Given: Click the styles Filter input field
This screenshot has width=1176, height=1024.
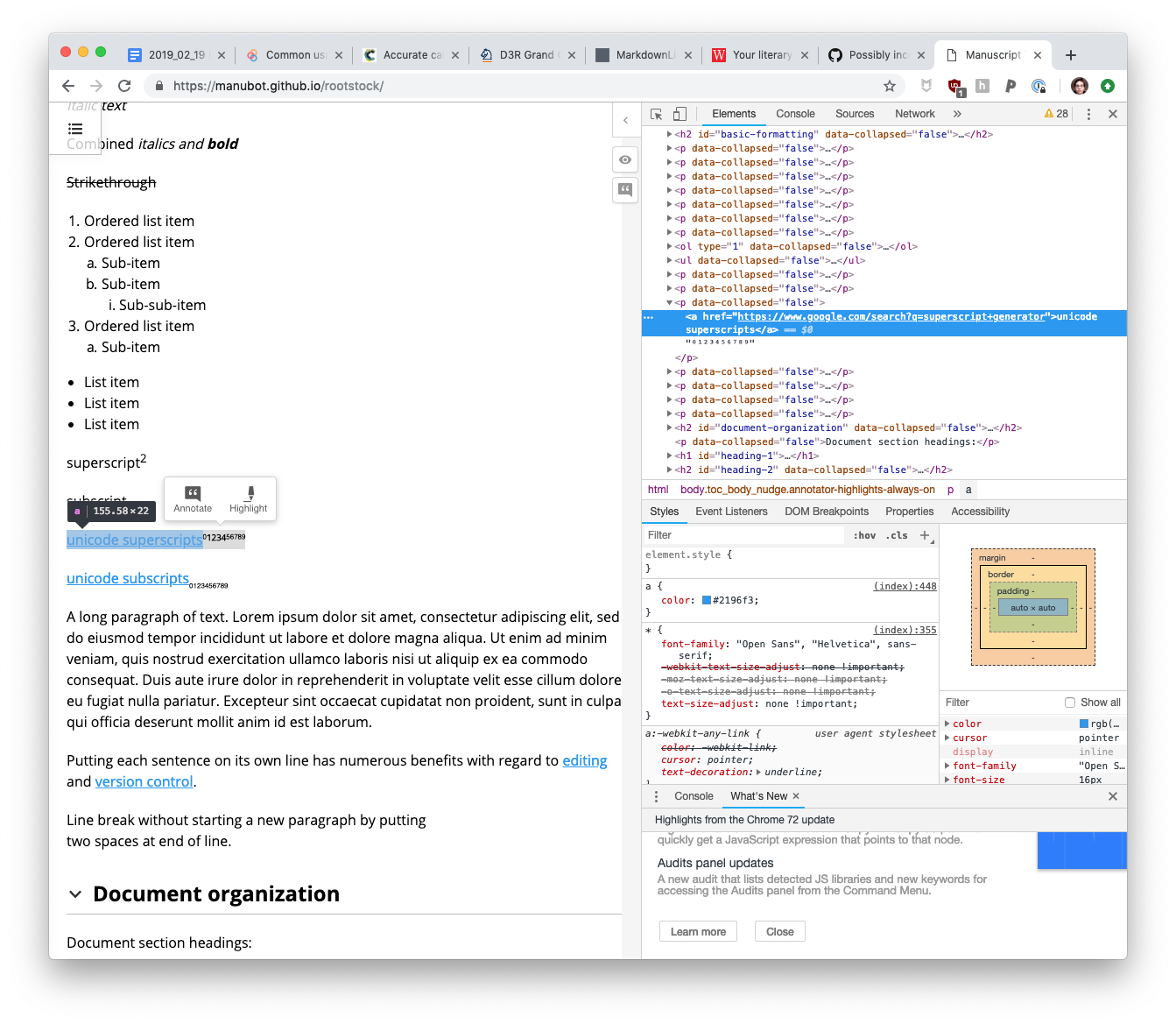Looking at the screenshot, I should 744,535.
